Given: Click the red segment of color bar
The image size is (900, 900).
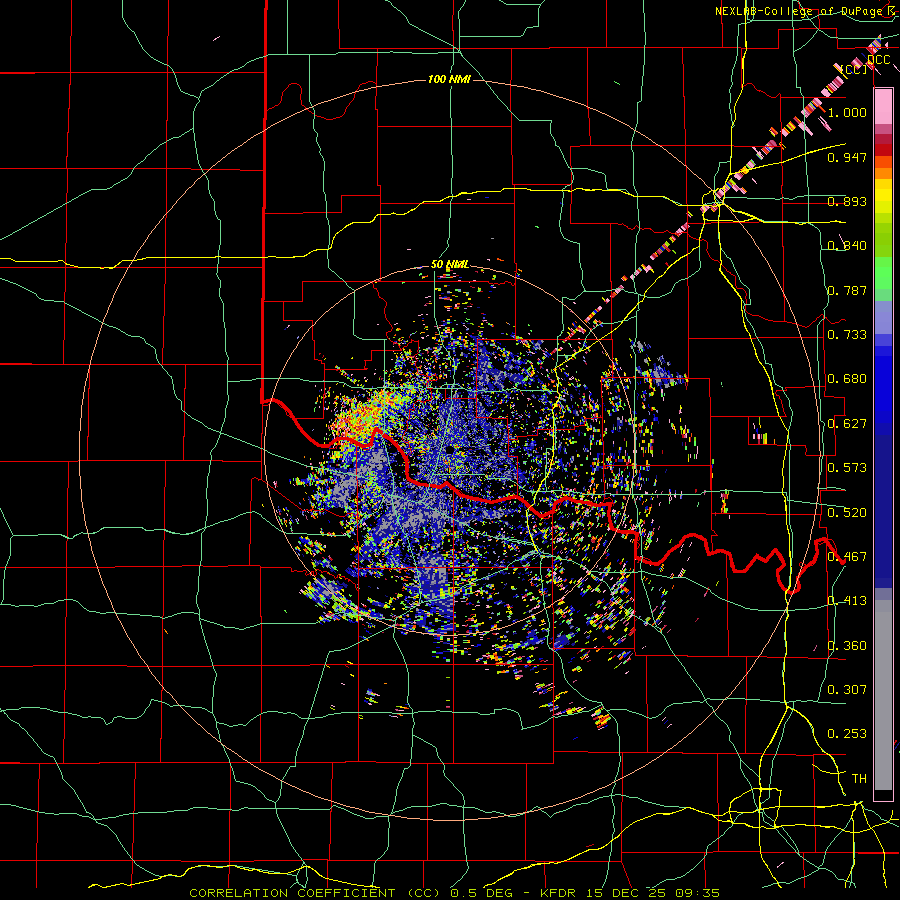Looking at the screenshot, I should click(883, 149).
